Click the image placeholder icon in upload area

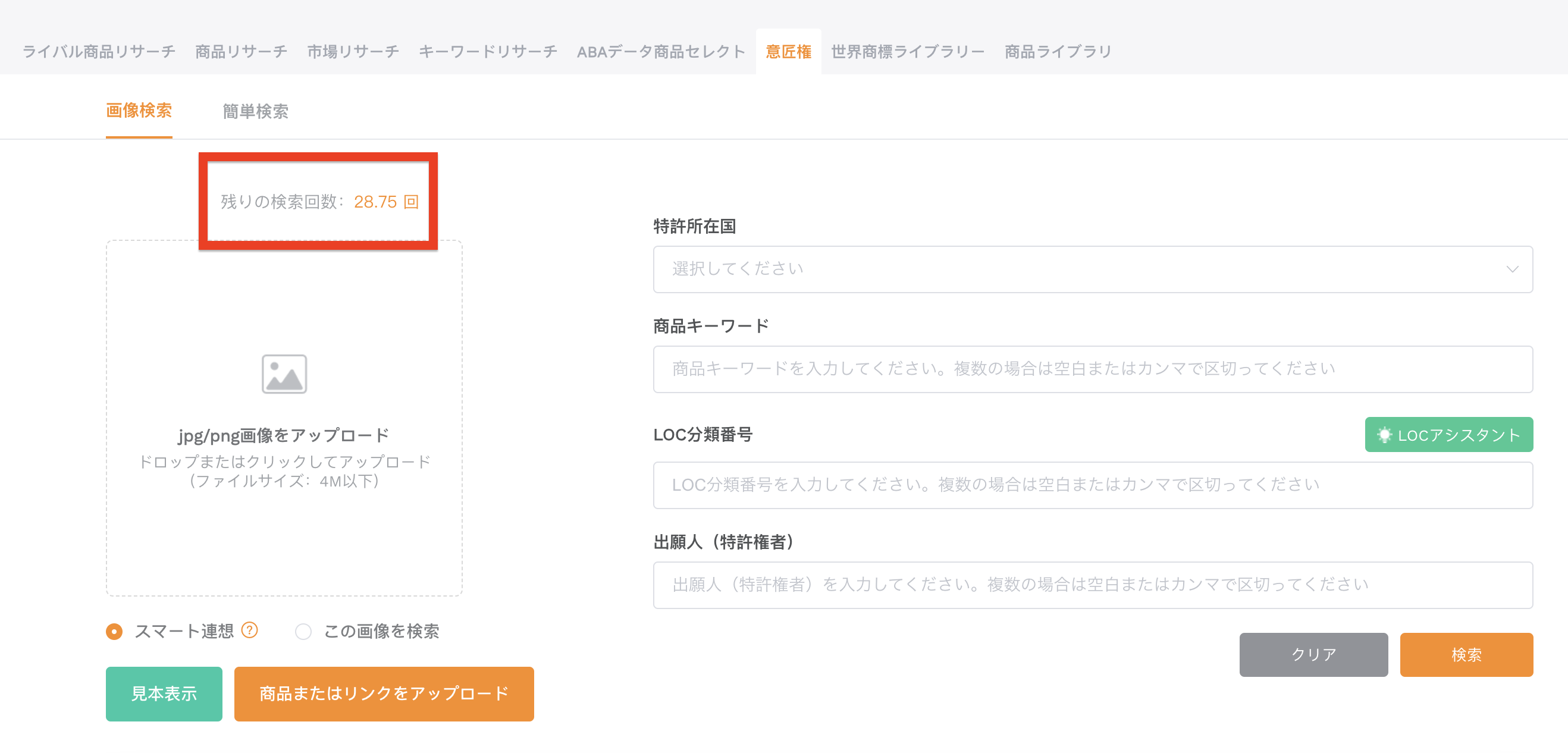(284, 374)
